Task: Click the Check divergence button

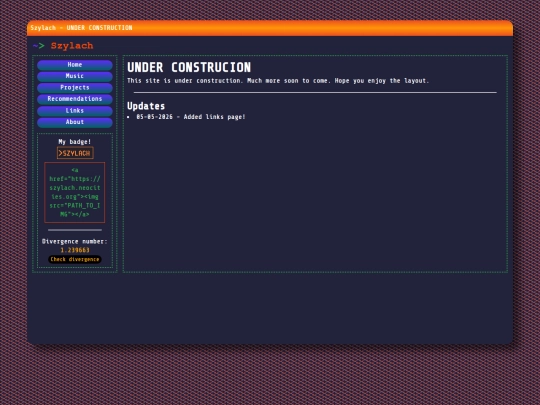Action: coord(75,259)
